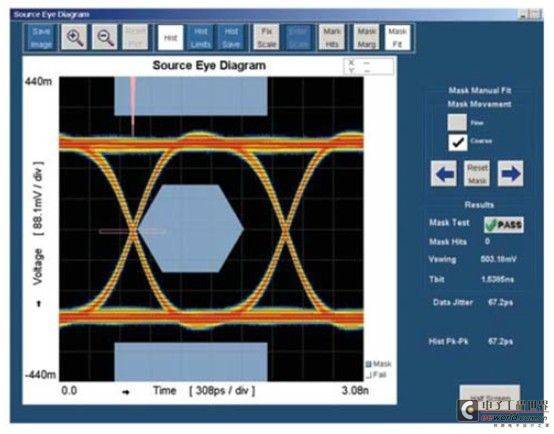Screen dimensions: 554x434
Task: Click the Save Image toolbar button
Action: click(41, 37)
